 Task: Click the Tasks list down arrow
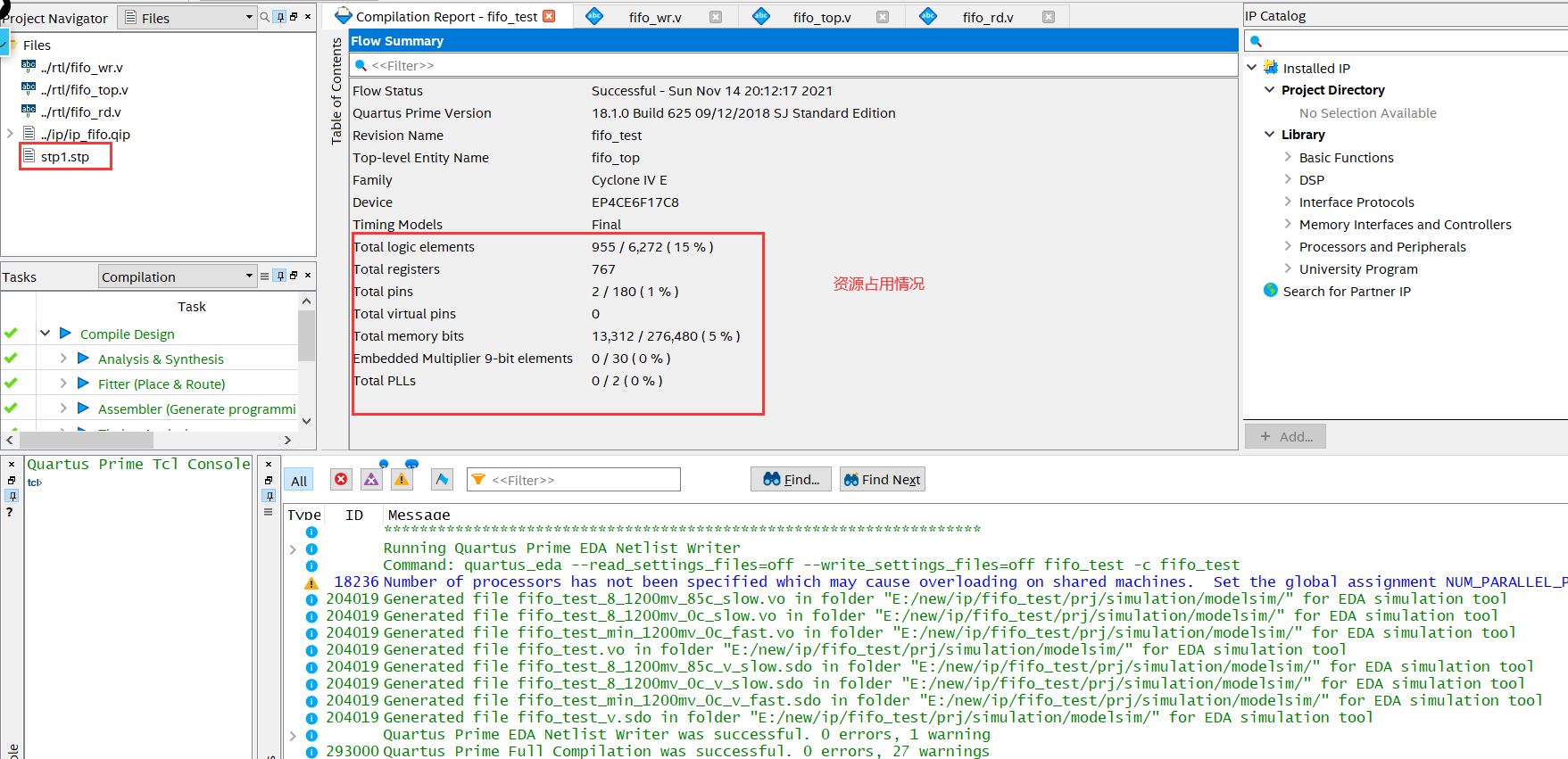tap(306, 422)
